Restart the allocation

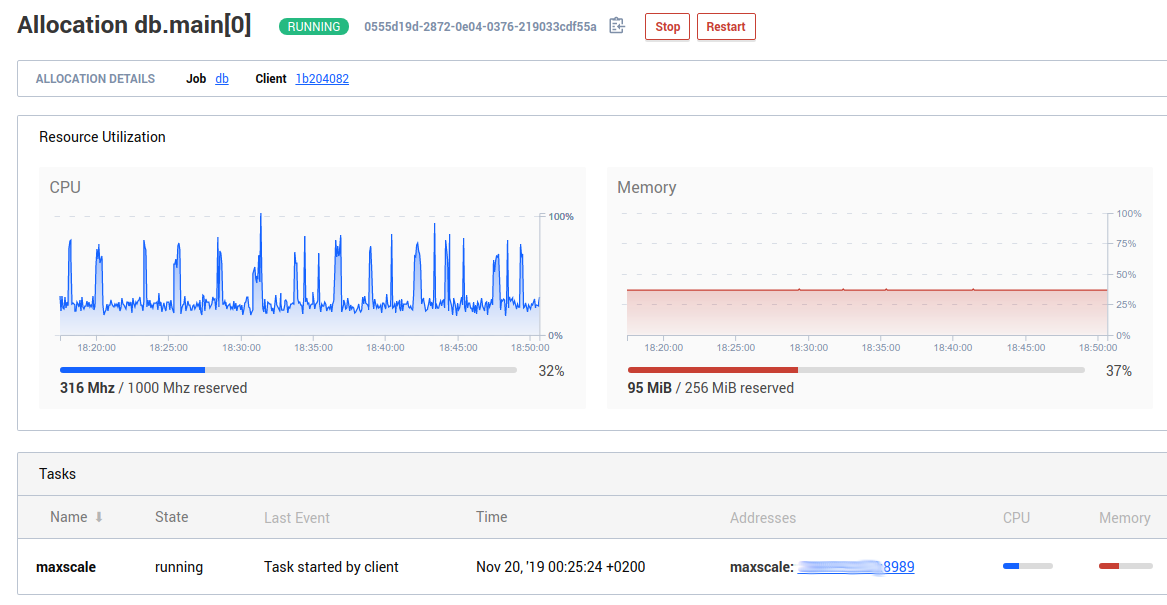(725, 27)
